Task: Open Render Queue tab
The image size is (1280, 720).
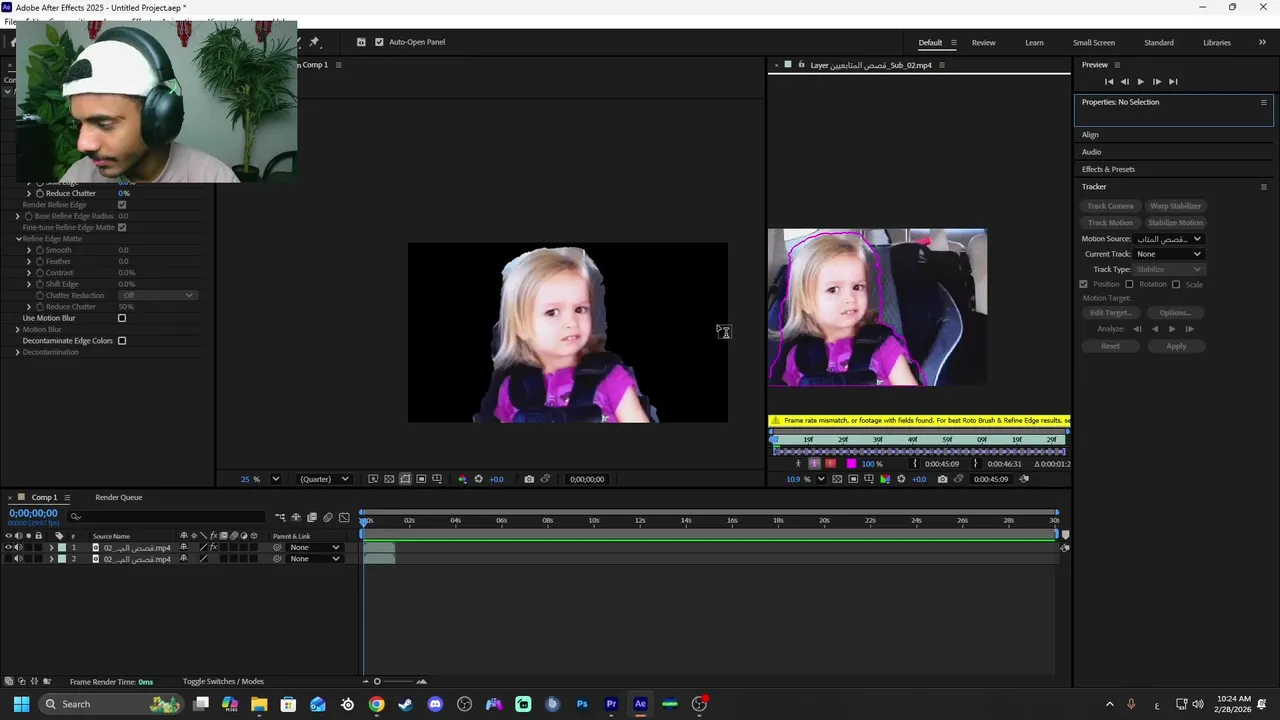Action: (118, 497)
